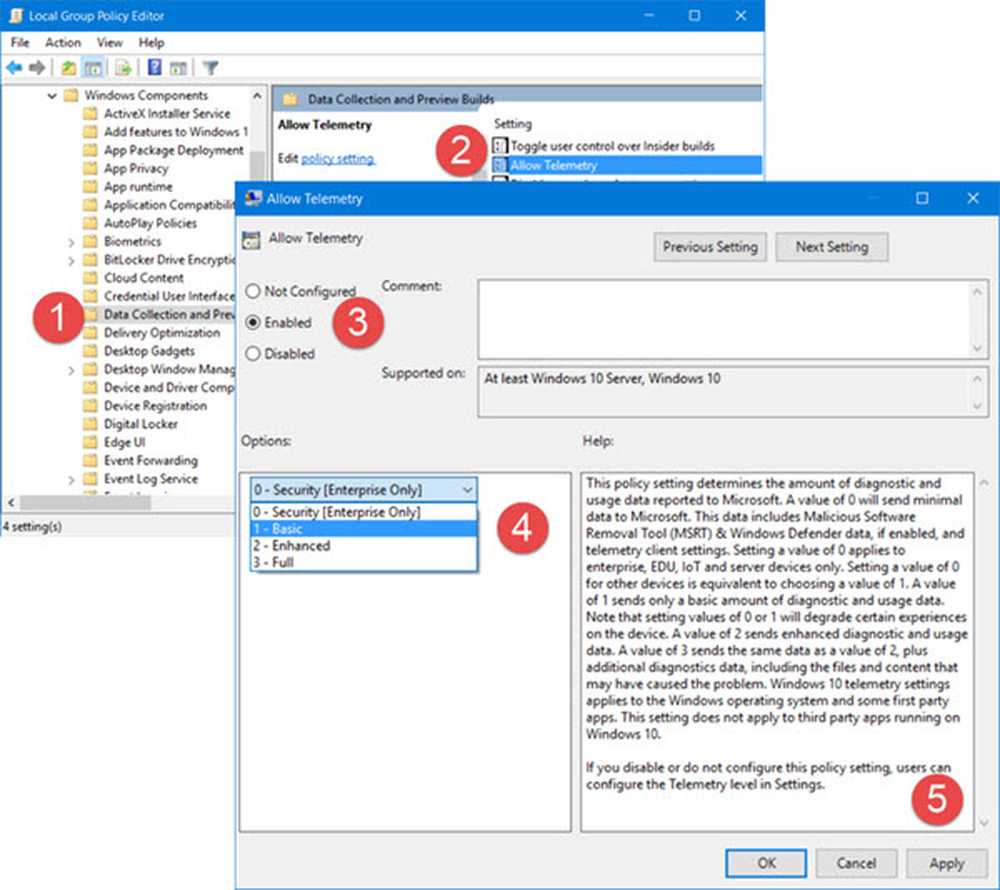This screenshot has height=890, width=1000.
Task: Click the Setting column header
Action: pos(513,124)
